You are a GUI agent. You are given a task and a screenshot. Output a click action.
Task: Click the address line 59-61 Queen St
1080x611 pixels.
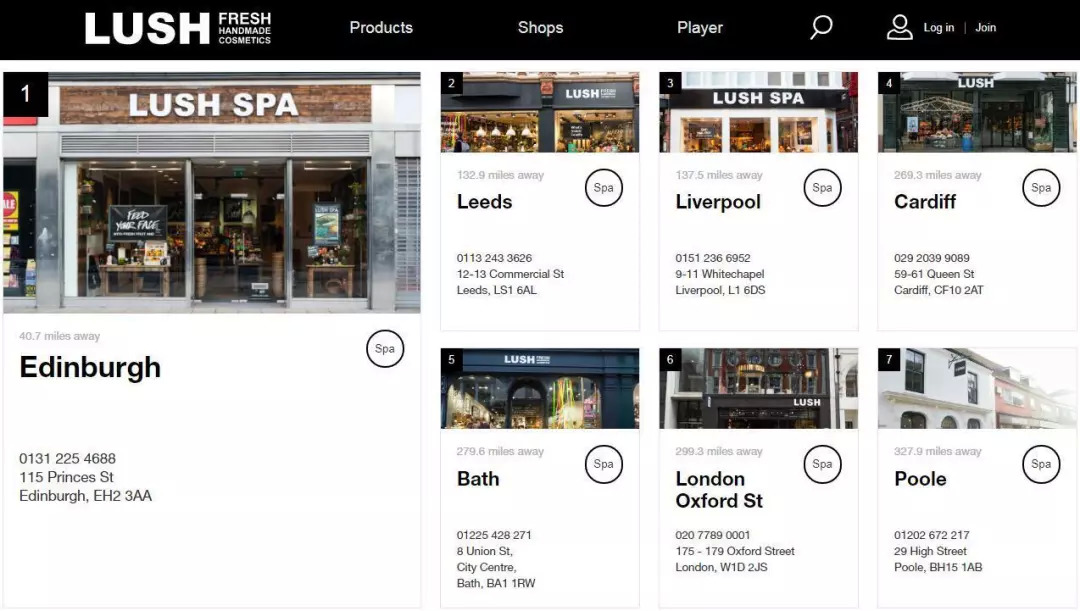coord(934,274)
